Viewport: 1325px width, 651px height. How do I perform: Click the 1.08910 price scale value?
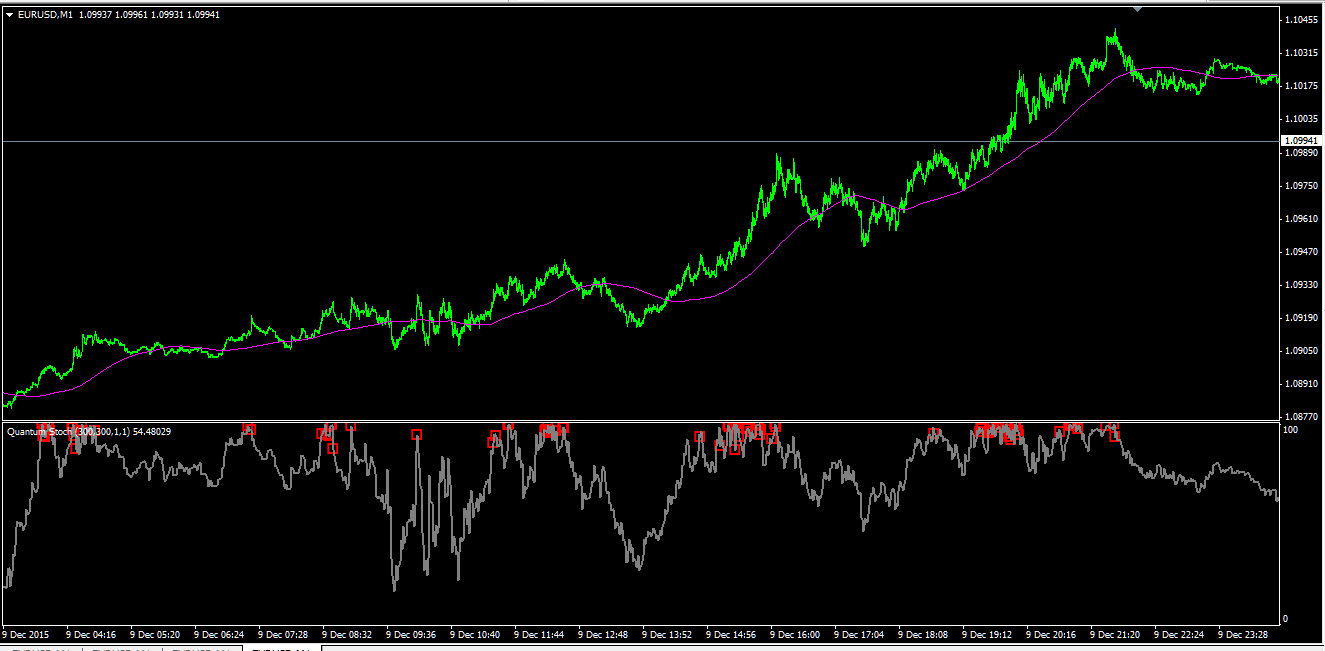1303,384
